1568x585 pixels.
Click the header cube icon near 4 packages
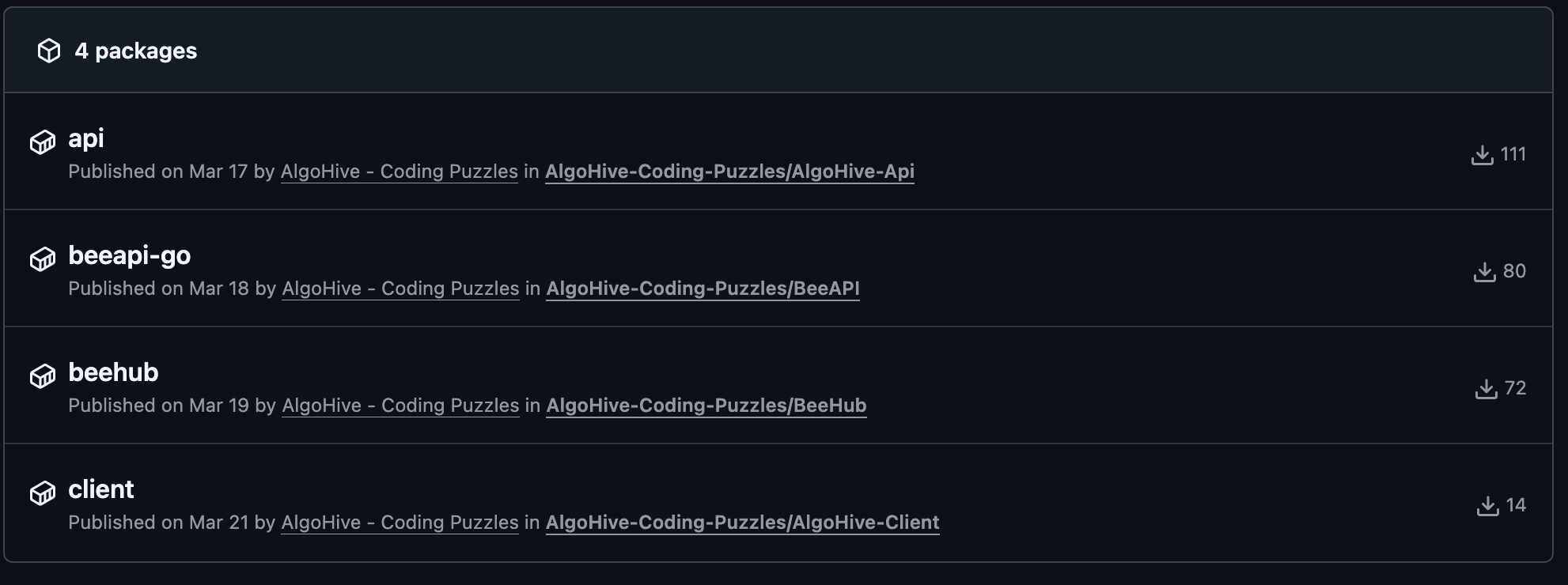click(49, 51)
